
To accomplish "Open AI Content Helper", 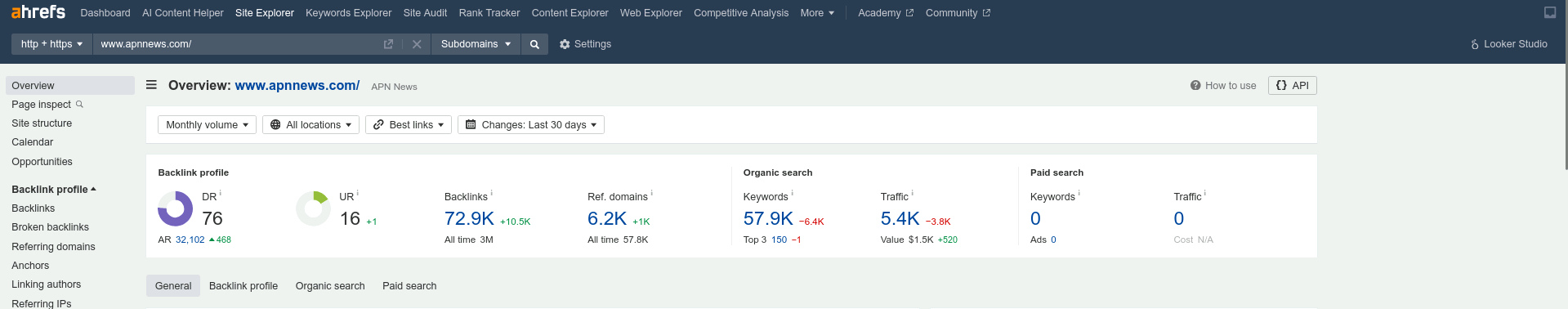I will tap(183, 13).
